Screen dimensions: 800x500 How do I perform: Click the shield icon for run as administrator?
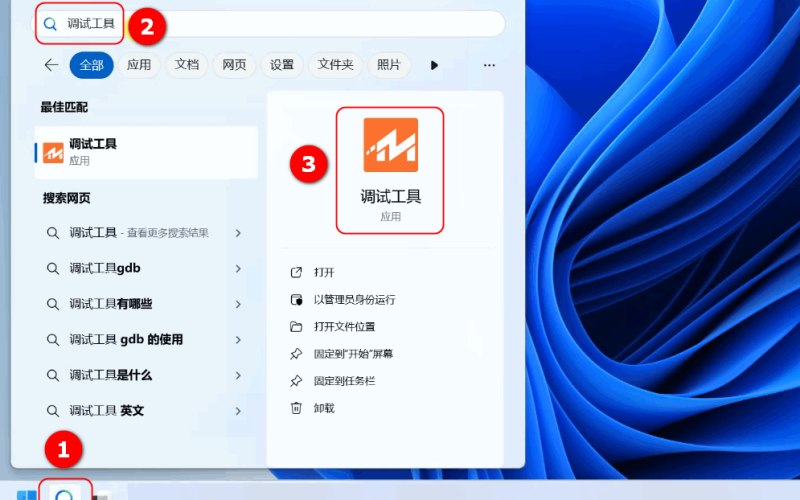pos(296,299)
